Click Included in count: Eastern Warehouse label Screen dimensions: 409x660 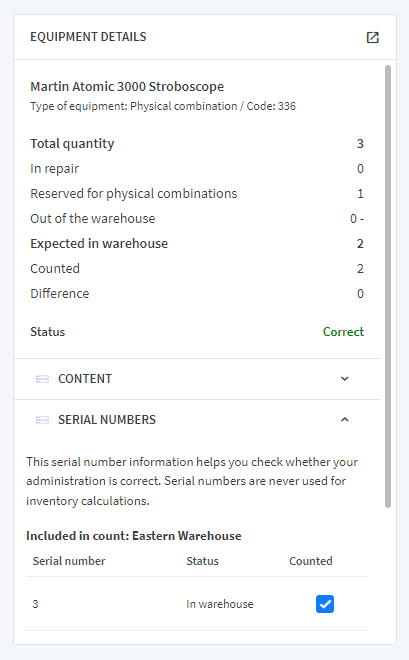click(134, 536)
